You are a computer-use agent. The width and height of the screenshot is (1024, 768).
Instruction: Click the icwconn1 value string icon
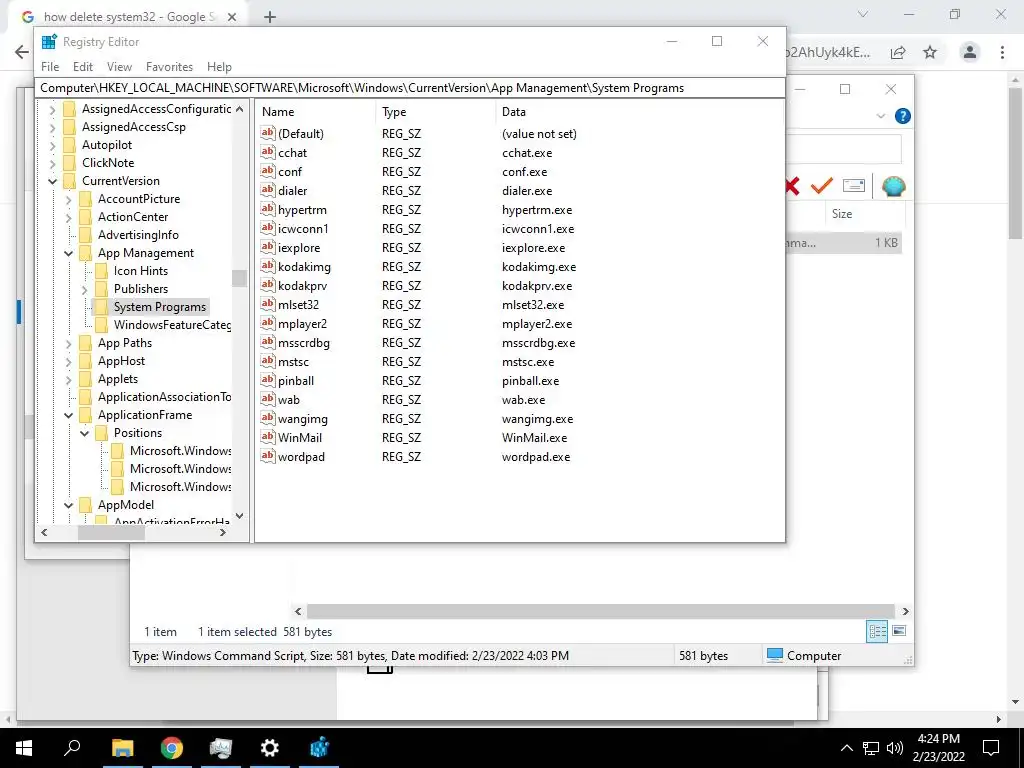(x=268, y=228)
